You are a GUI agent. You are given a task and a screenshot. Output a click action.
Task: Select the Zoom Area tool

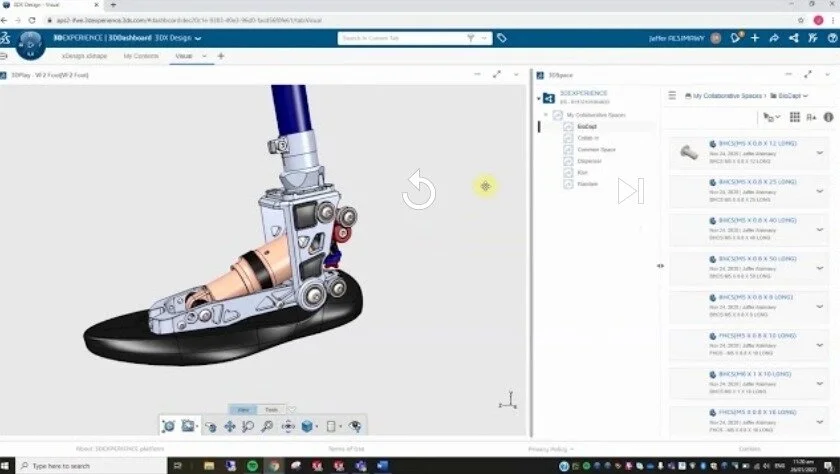(x=248, y=426)
